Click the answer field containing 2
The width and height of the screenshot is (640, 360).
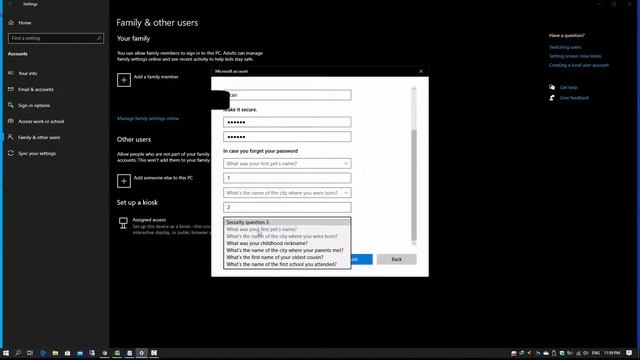[287, 207]
